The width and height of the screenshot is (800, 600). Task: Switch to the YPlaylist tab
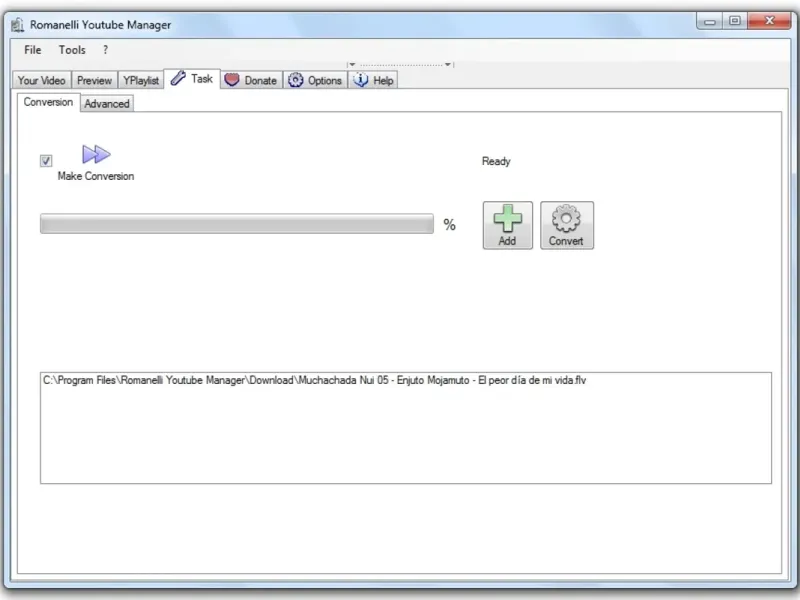(141, 81)
